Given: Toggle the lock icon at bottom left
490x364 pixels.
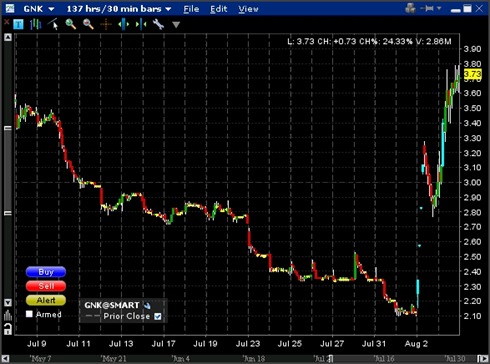Looking at the screenshot, I should [x=8, y=329].
